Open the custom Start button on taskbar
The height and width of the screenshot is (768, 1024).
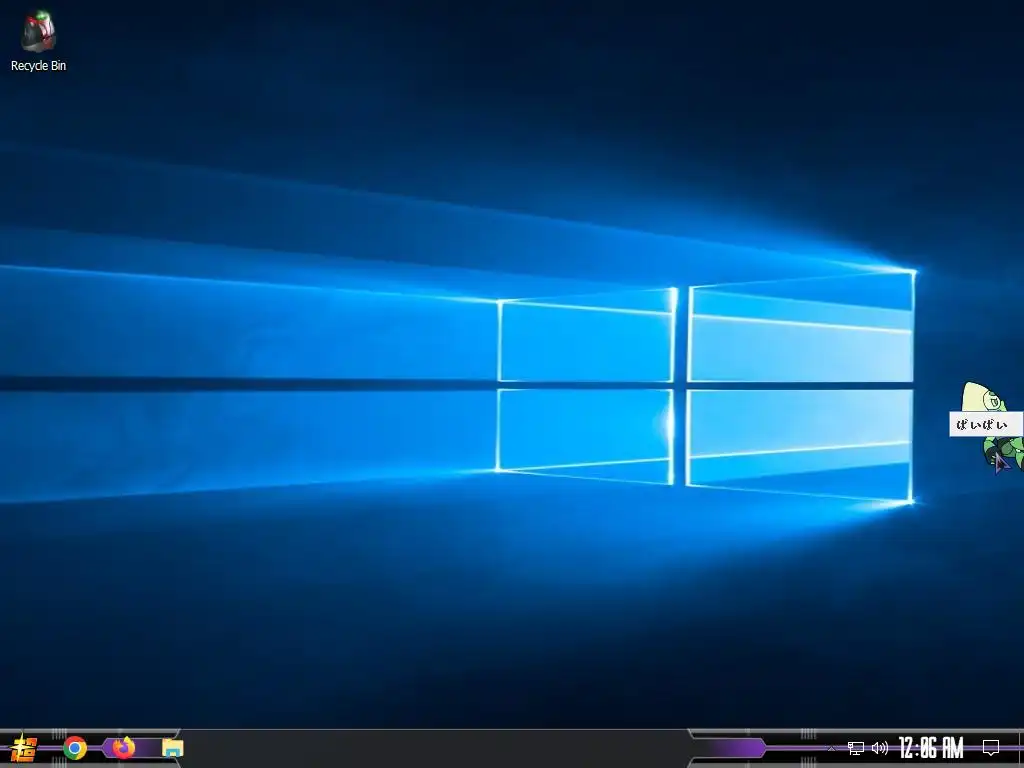pos(24,748)
